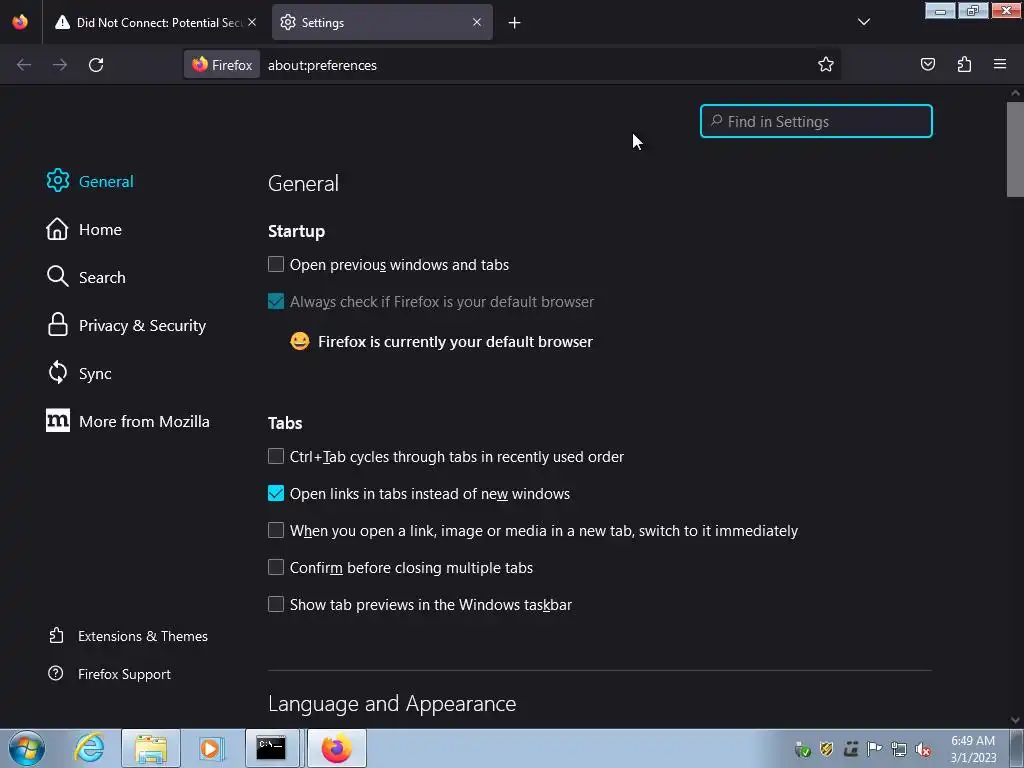Close the Settings tab
Viewport: 1024px width, 768px height.
pos(477,22)
